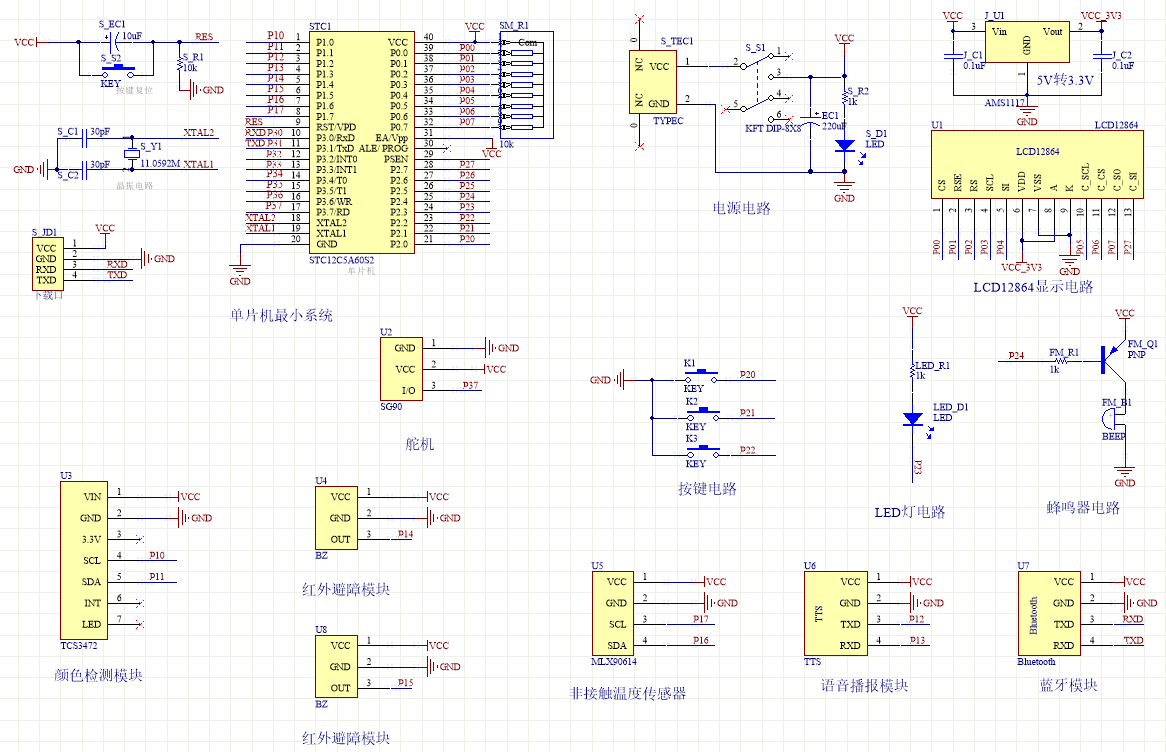The width and height of the screenshot is (1166, 752).
Task: Click the S_Y1 11.0592M crystal symbol
Action: [x=131, y=153]
